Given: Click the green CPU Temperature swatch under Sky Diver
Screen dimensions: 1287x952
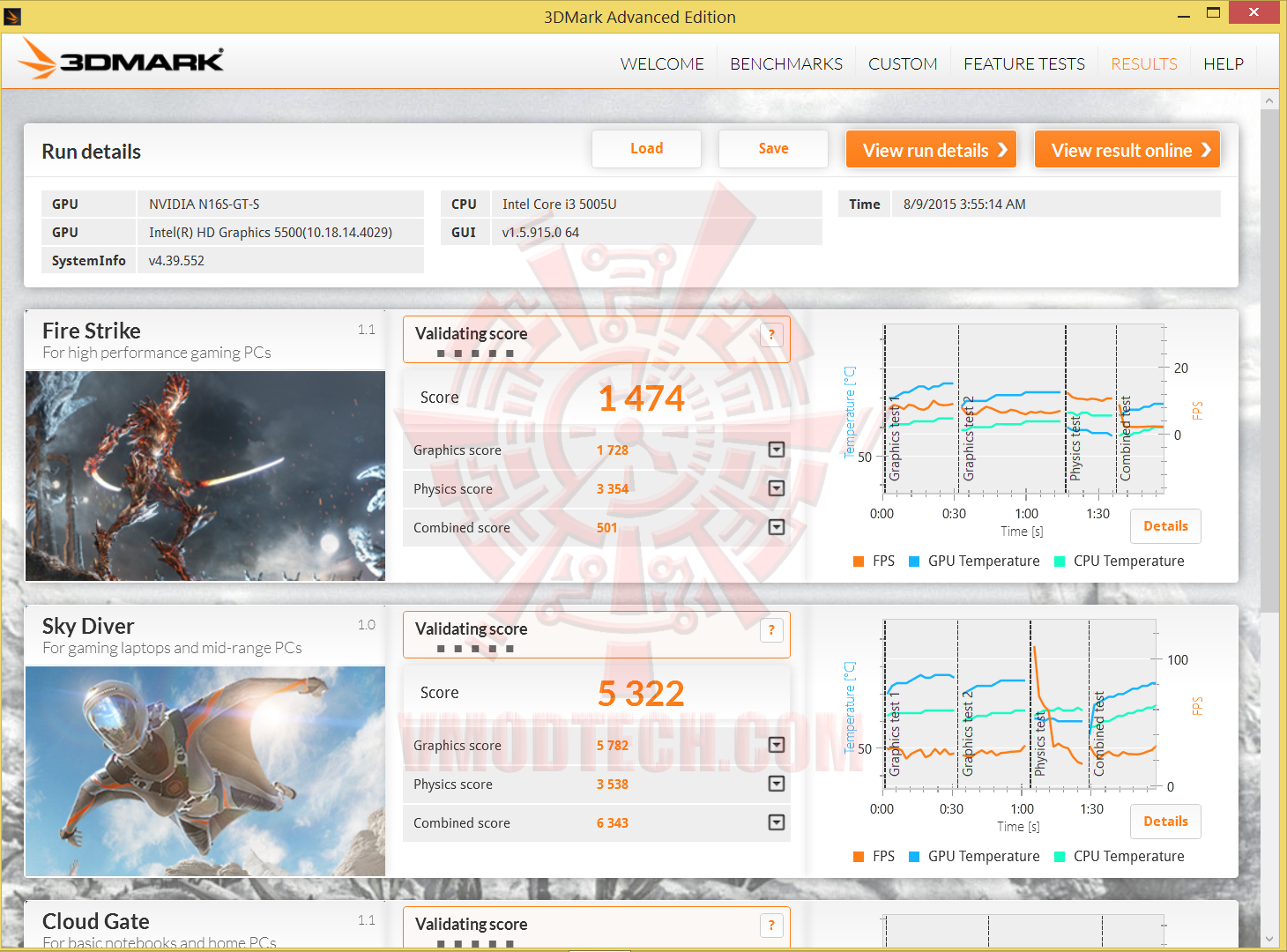Looking at the screenshot, I should tap(1060, 857).
